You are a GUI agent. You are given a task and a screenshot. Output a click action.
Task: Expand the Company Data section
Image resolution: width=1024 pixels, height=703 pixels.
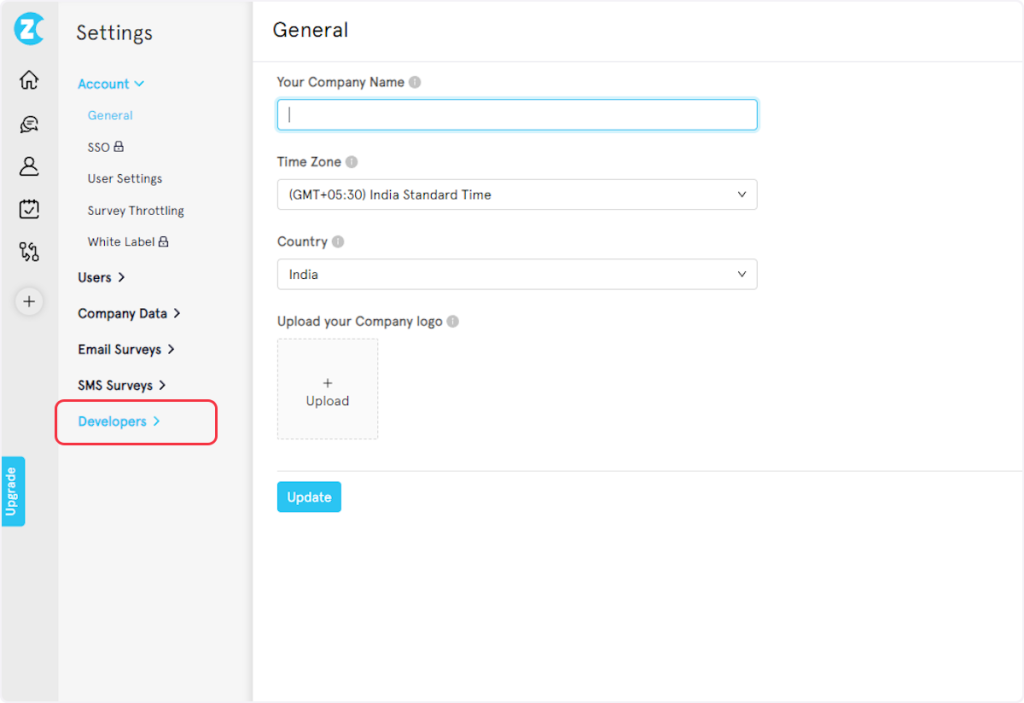(129, 314)
